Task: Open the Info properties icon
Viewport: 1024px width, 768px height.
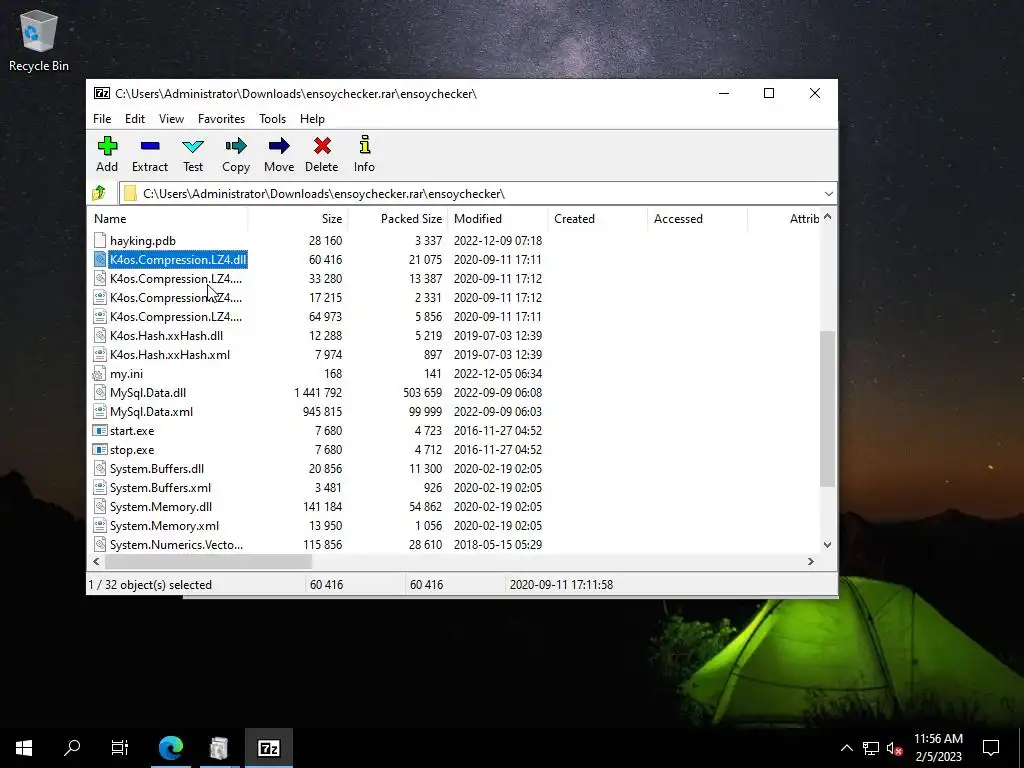Action: [x=364, y=146]
